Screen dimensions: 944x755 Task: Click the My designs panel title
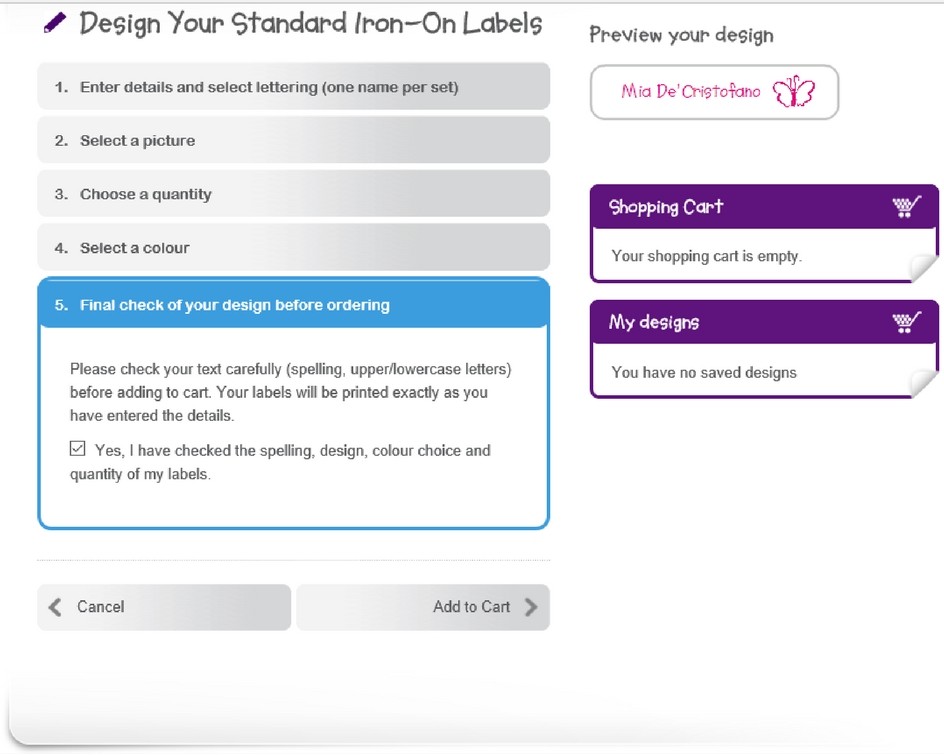click(654, 322)
